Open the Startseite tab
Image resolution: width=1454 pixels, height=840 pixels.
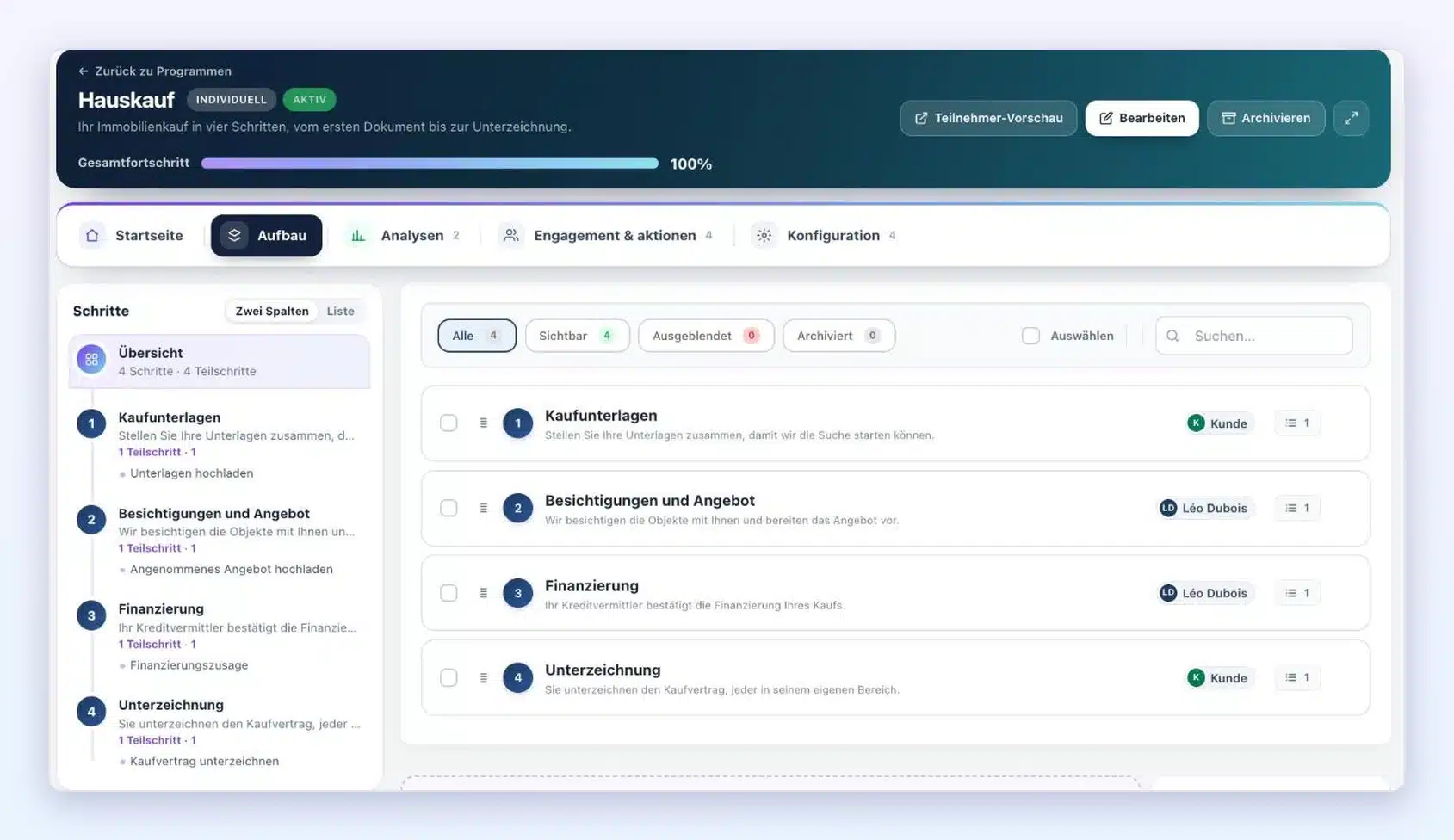[132, 235]
